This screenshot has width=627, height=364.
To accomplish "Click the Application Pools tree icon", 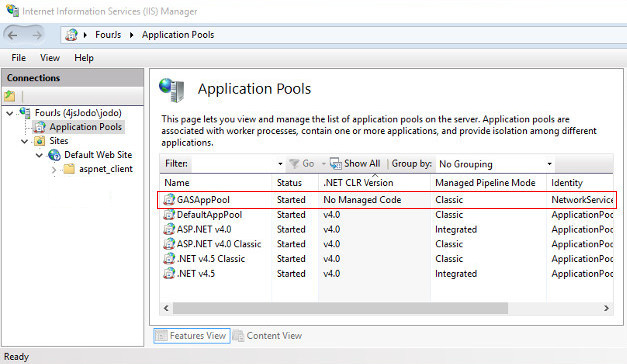I will 39,127.
